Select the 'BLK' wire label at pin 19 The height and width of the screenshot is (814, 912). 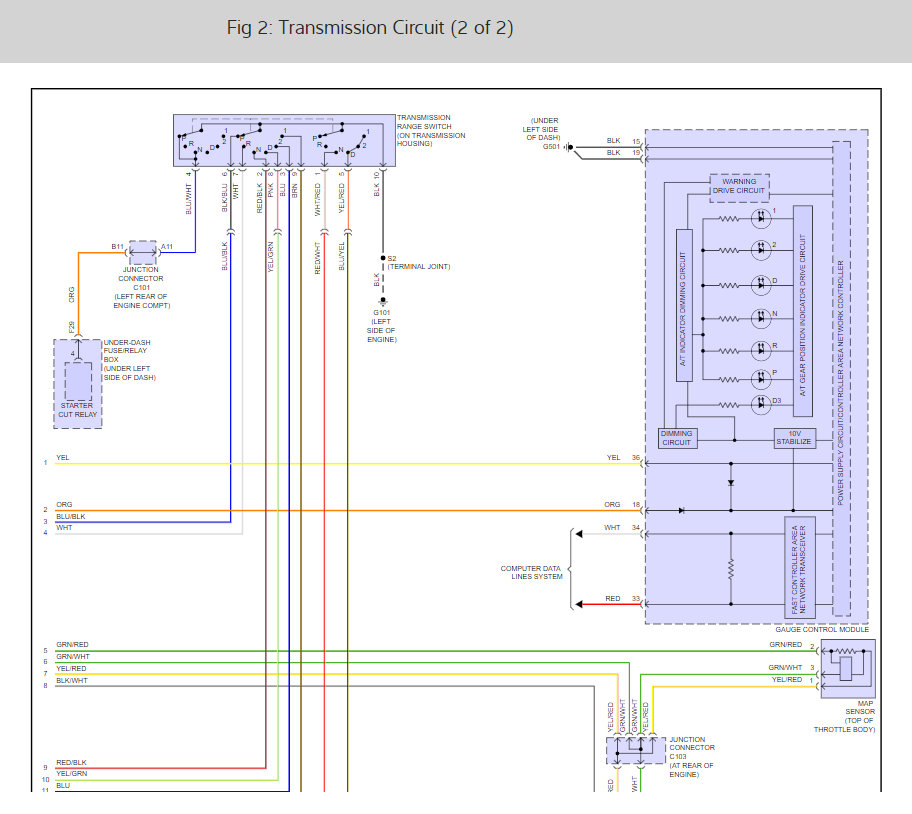tap(614, 152)
